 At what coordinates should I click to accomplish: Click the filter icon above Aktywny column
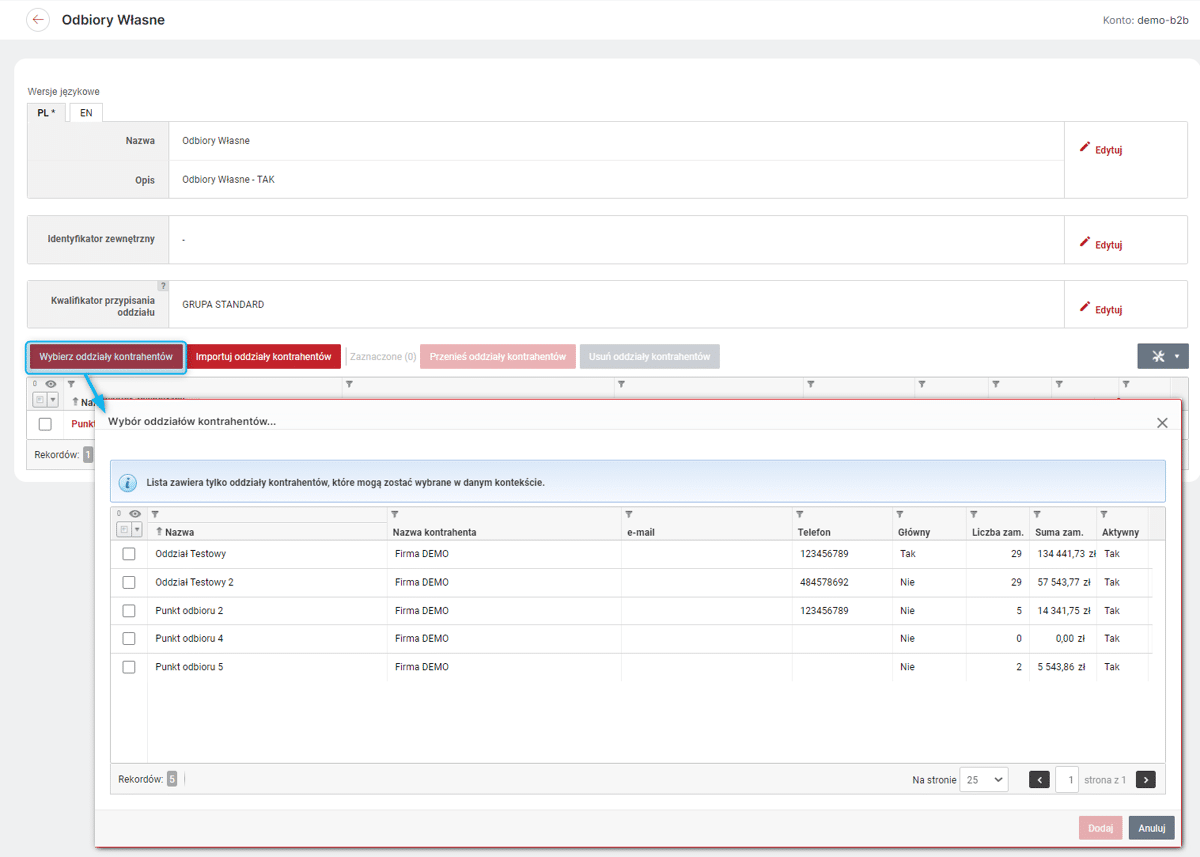pyautogui.click(x=1104, y=514)
